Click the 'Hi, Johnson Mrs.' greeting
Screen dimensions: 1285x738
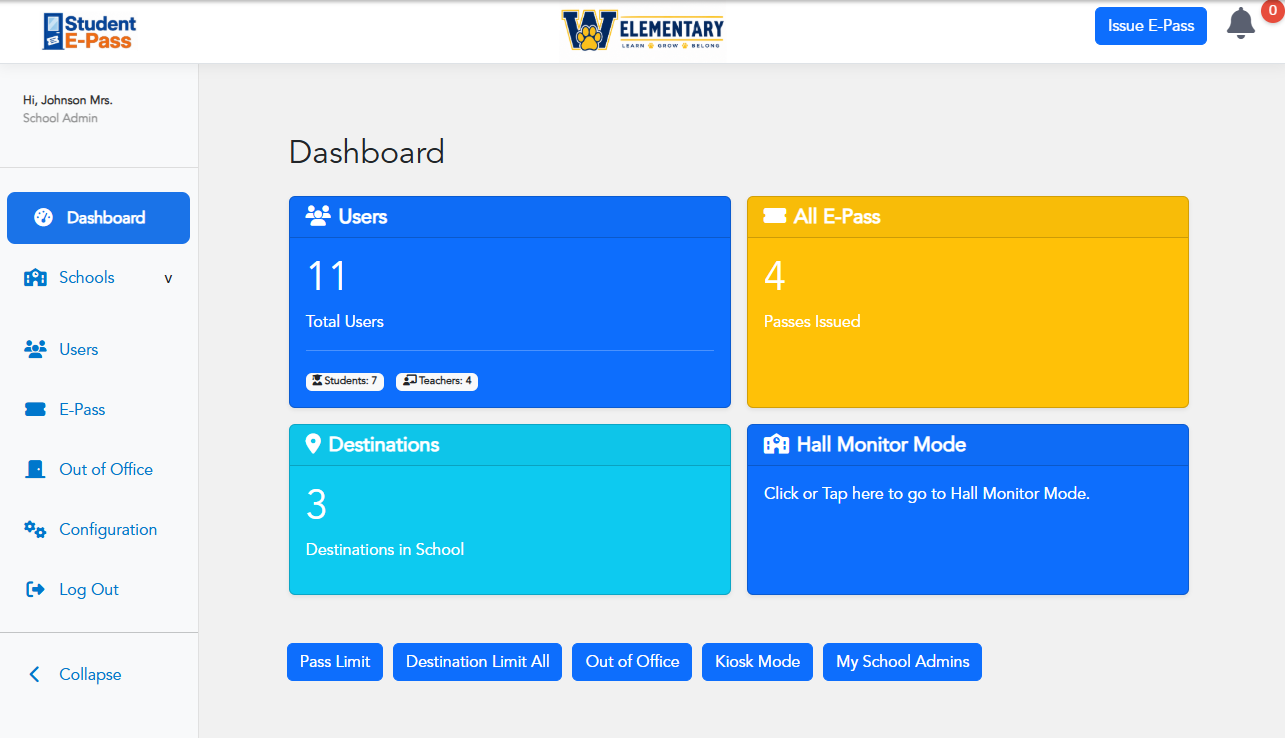tap(68, 100)
